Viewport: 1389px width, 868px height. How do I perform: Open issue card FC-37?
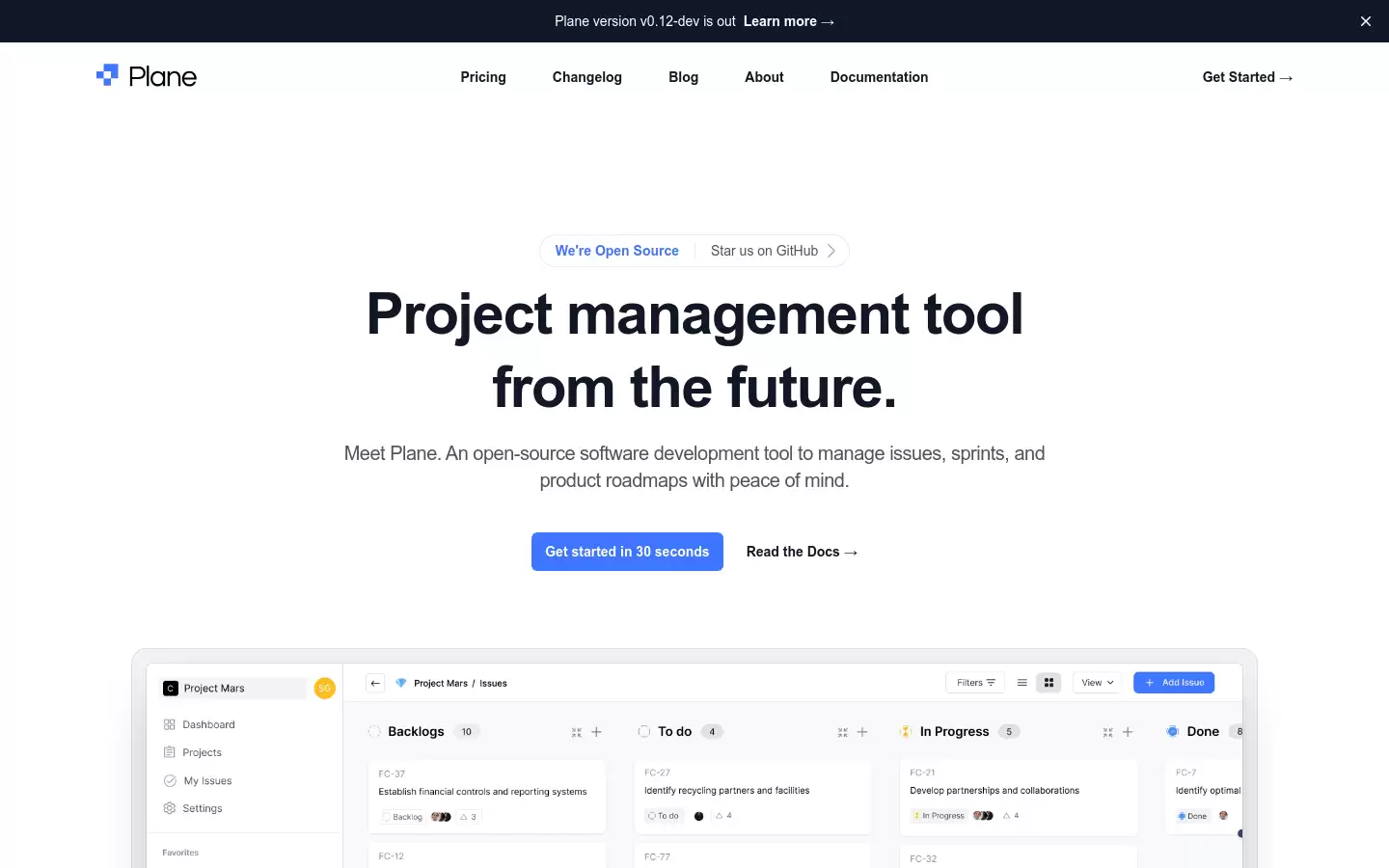487,797
